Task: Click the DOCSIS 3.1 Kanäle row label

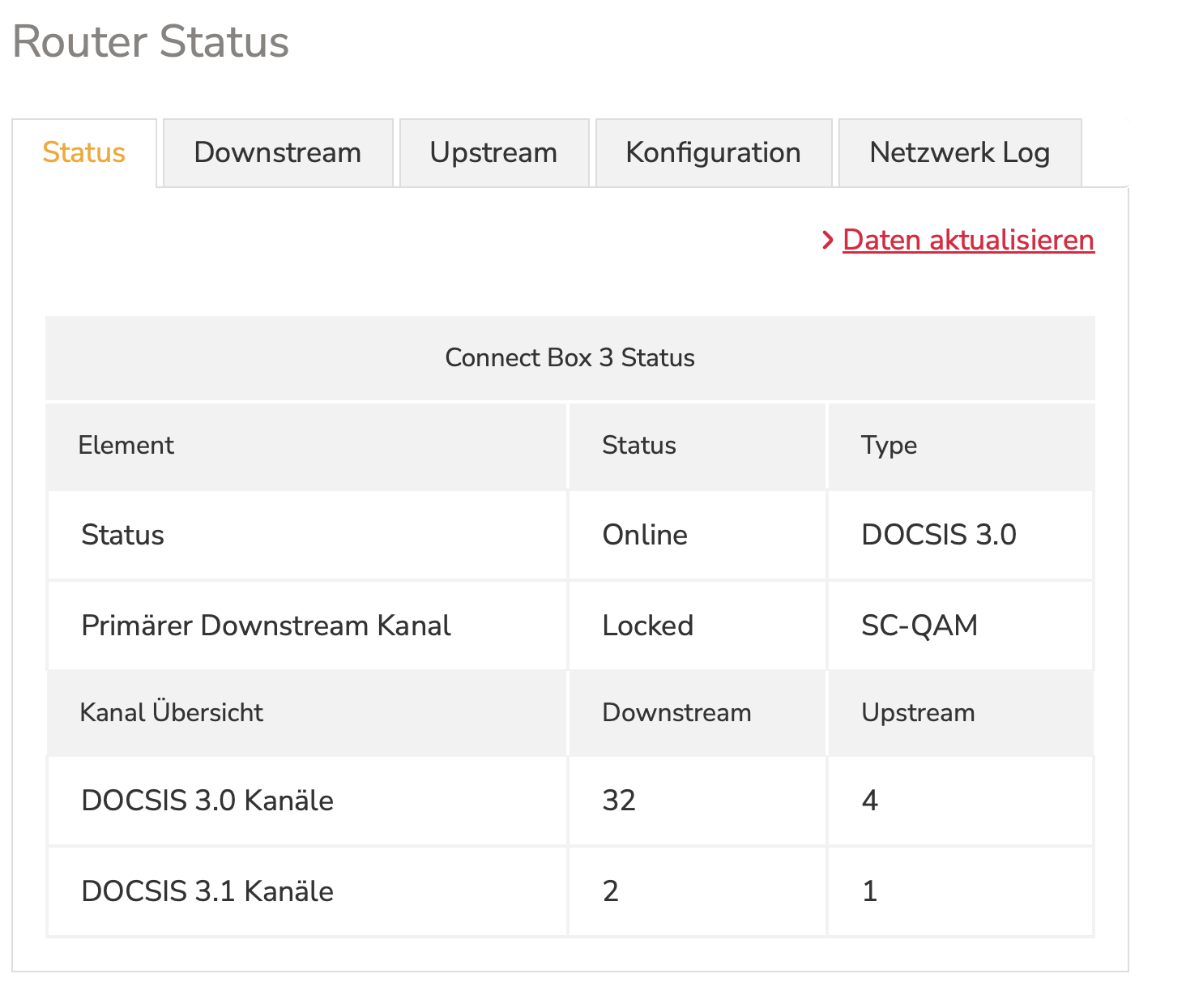Action: 207,892
